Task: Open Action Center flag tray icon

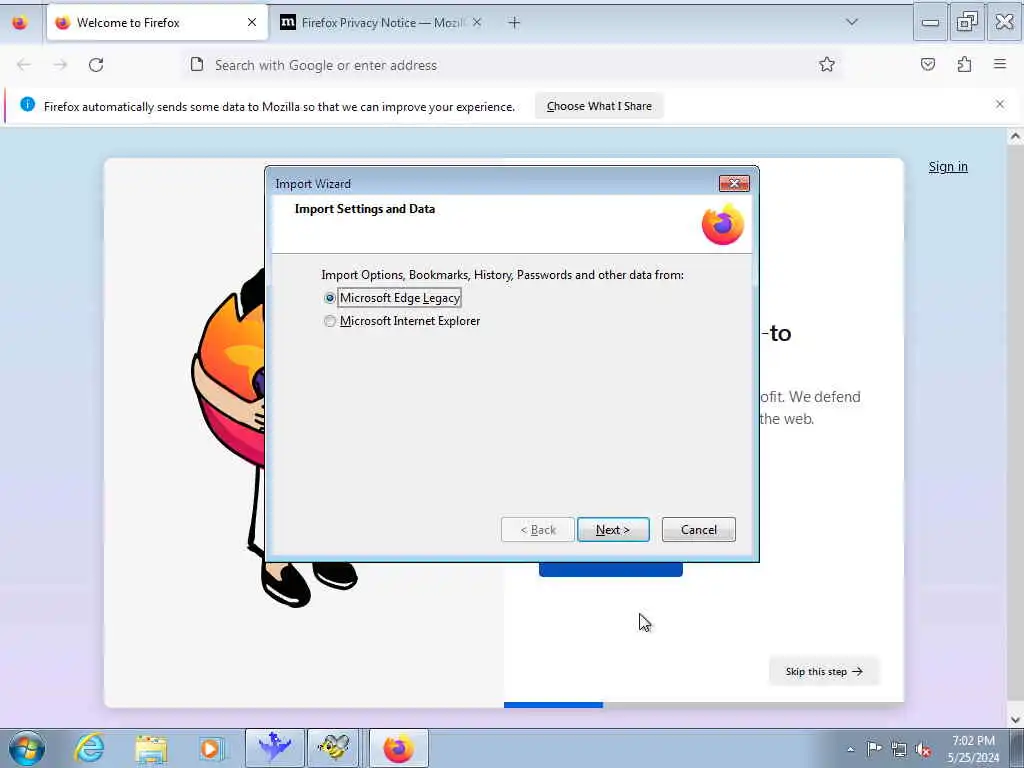Action: click(x=873, y=748)
